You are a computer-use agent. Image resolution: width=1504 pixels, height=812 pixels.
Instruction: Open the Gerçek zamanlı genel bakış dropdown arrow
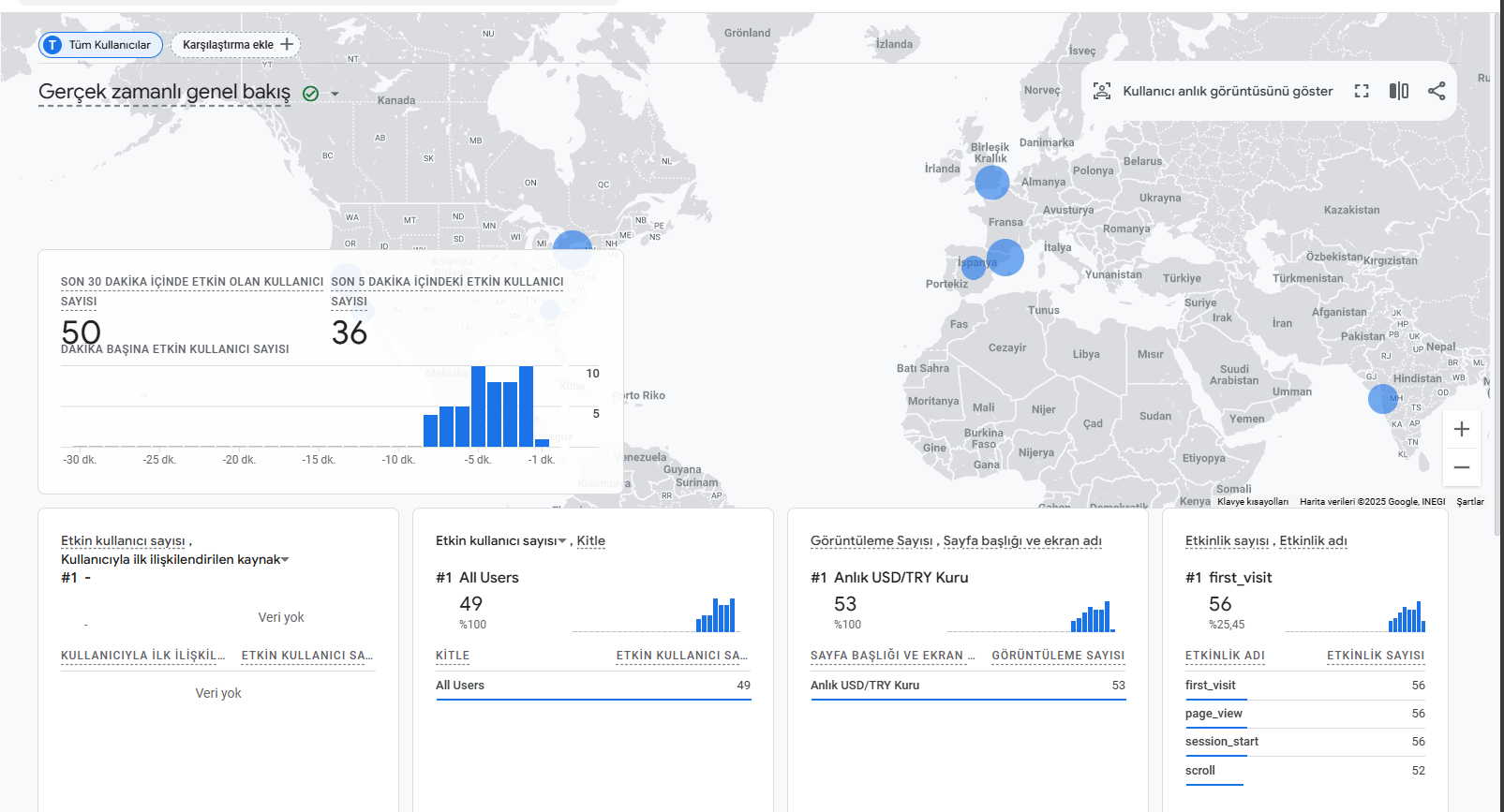(x=335, y=94)
